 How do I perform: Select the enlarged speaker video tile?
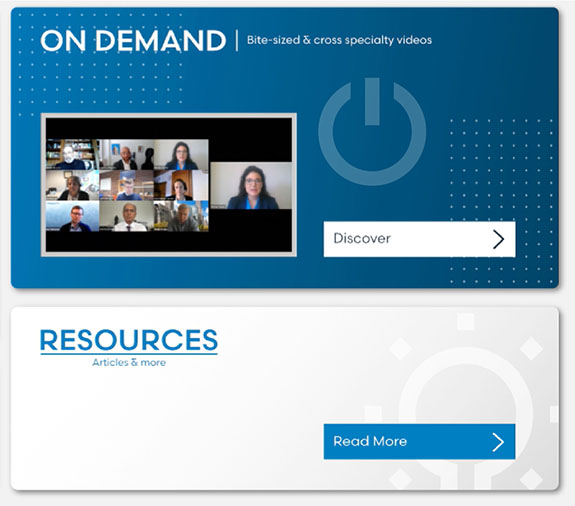pyautogui.click(x=251, y=186)
